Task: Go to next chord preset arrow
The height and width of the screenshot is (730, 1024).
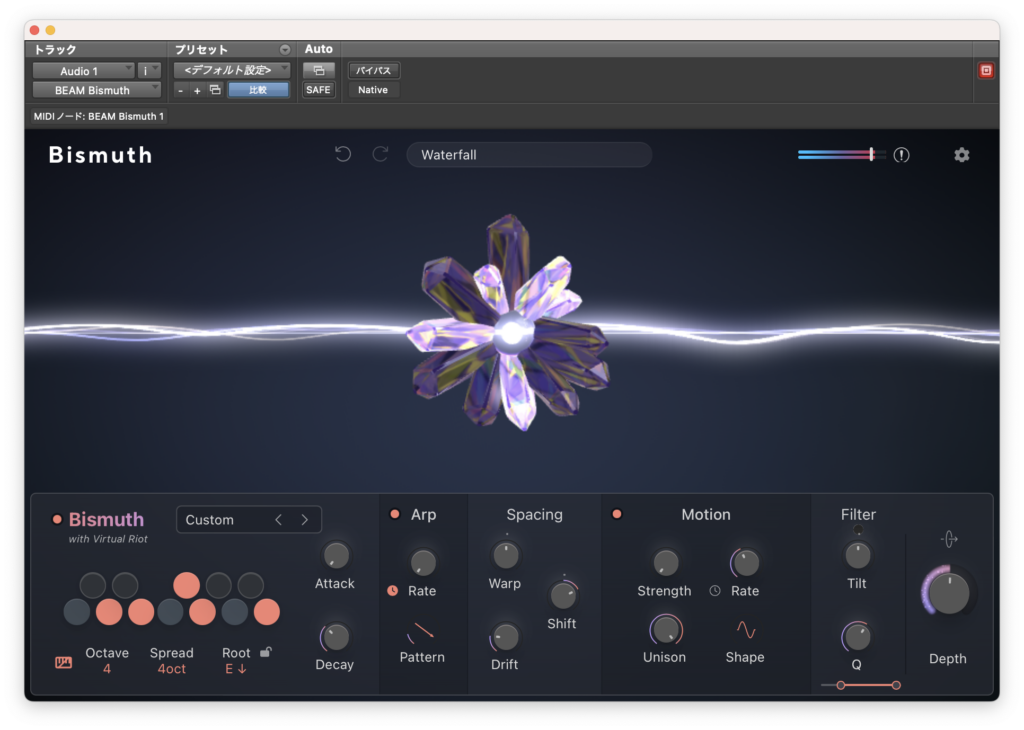Action: pyautogui.click(x=304, y=520)
